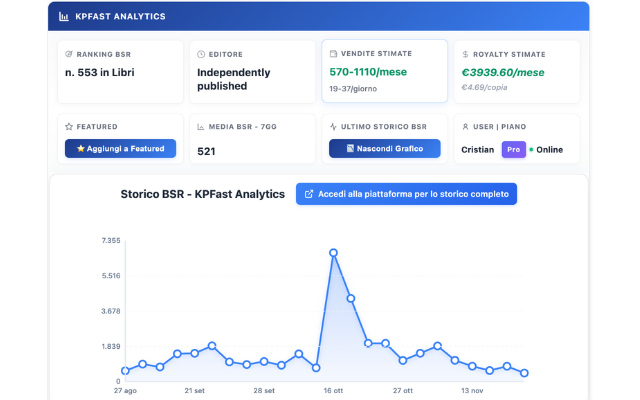This screenshot has height=400, width=640.
Task: Click the Ultimo Storico BSR pulse icon
Action: coord(333,127)
